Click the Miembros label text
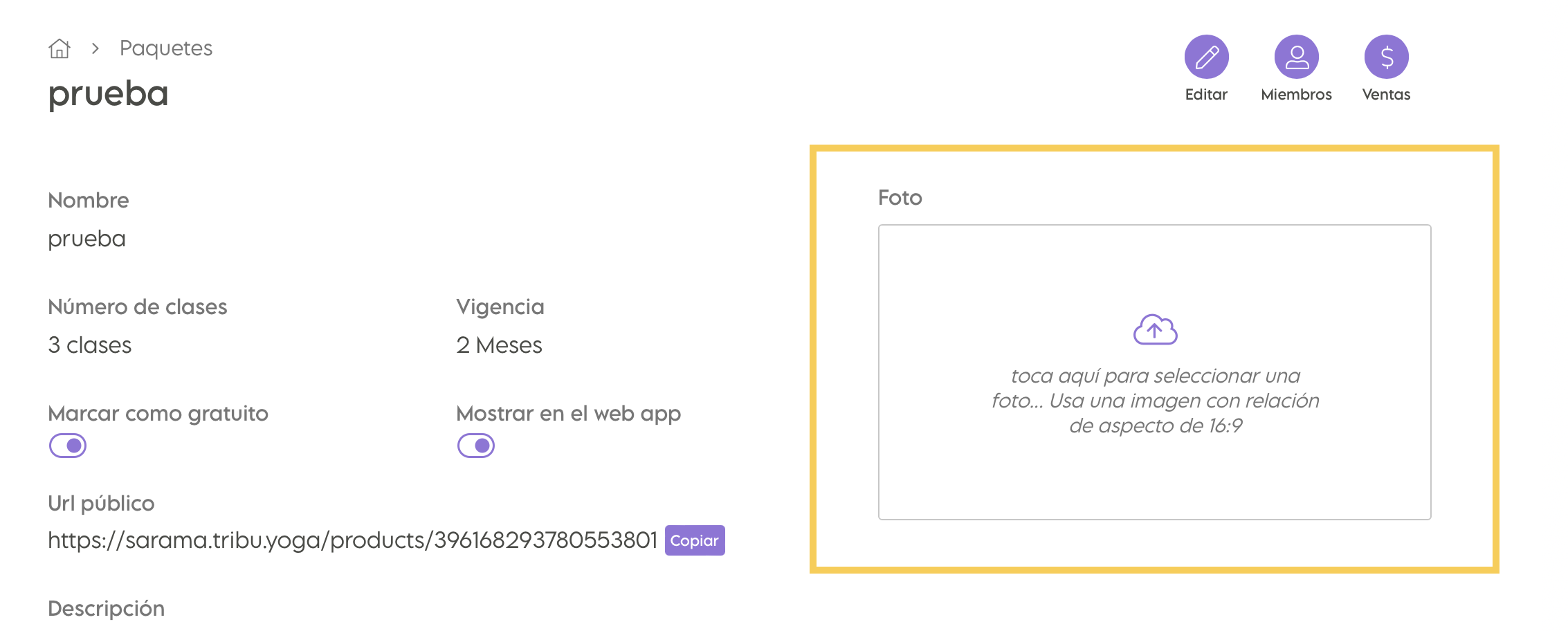The width and height of the screenshot is (1568, 631). (x=1296, y=95)
